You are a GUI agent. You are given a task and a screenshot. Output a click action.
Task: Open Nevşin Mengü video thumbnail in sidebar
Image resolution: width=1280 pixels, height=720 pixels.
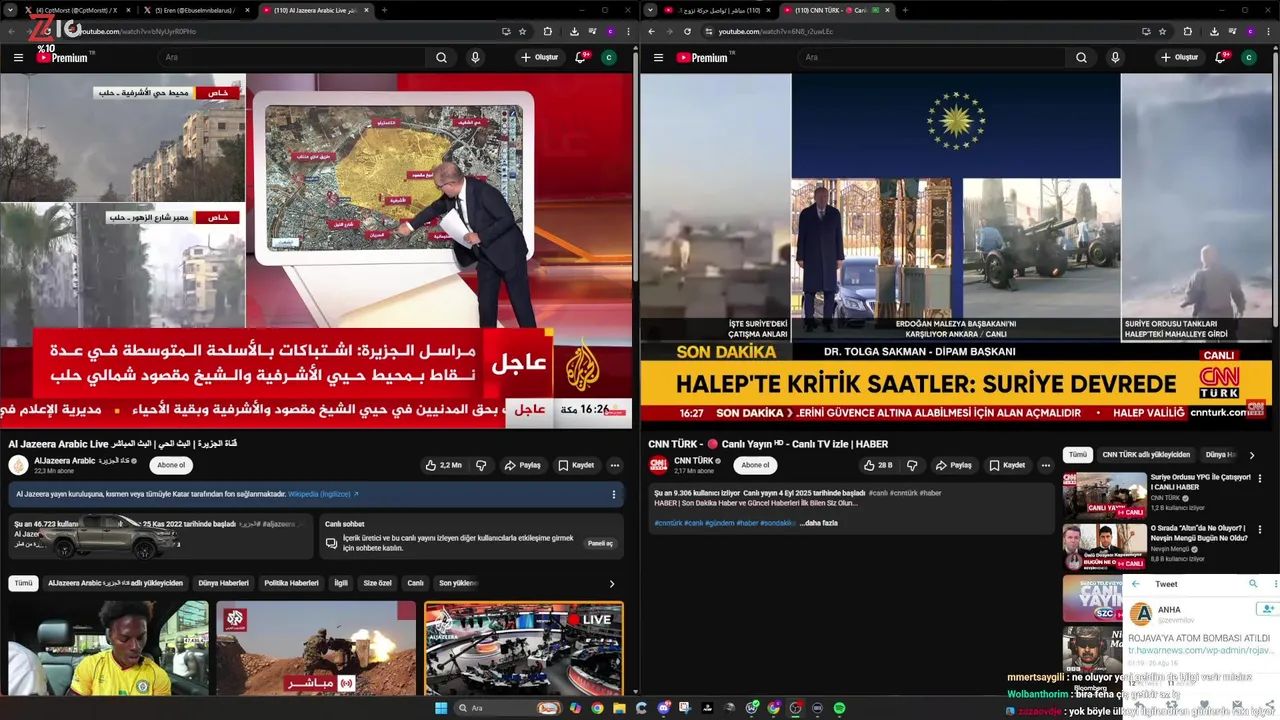(x=1104, y=547)
